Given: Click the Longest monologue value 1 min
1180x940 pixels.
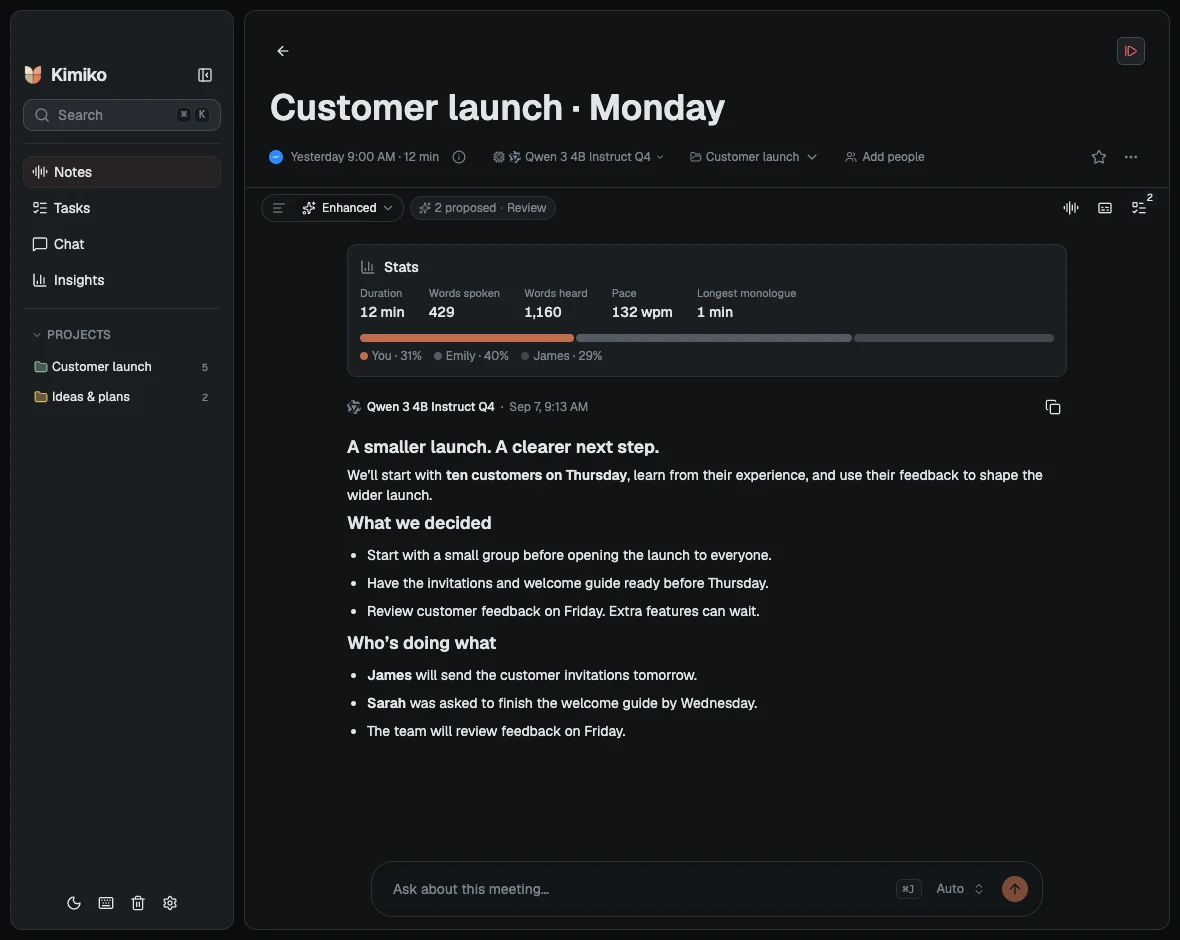Looking at the screenshot, I should (715, 312).
